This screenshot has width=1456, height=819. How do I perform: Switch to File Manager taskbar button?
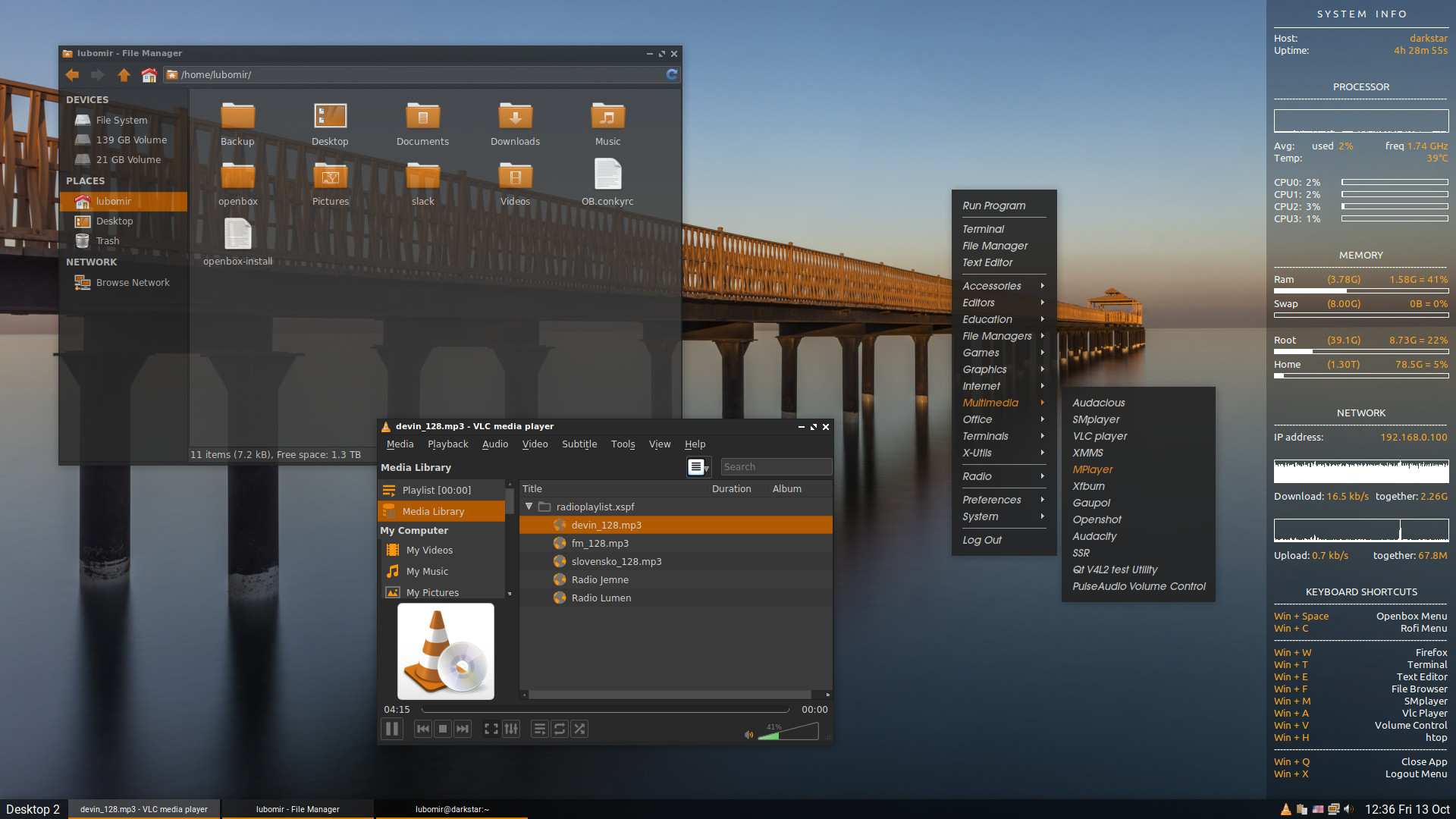[297, 809]
